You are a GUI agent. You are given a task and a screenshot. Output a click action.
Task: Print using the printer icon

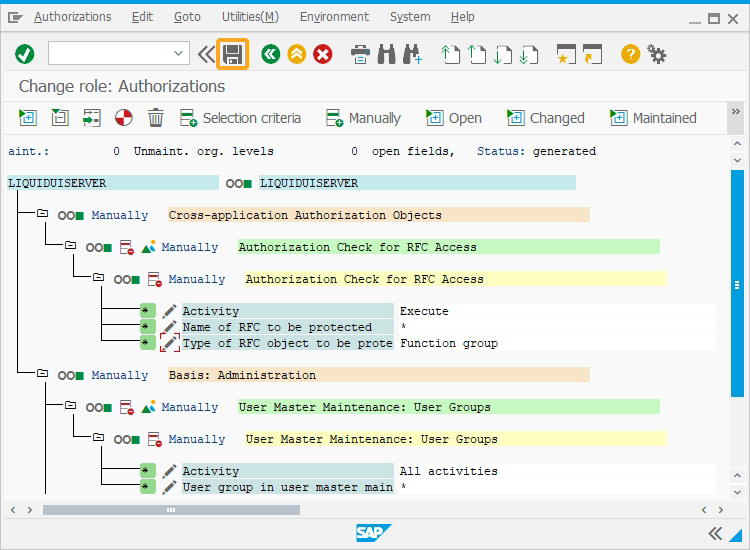(360, 54)
